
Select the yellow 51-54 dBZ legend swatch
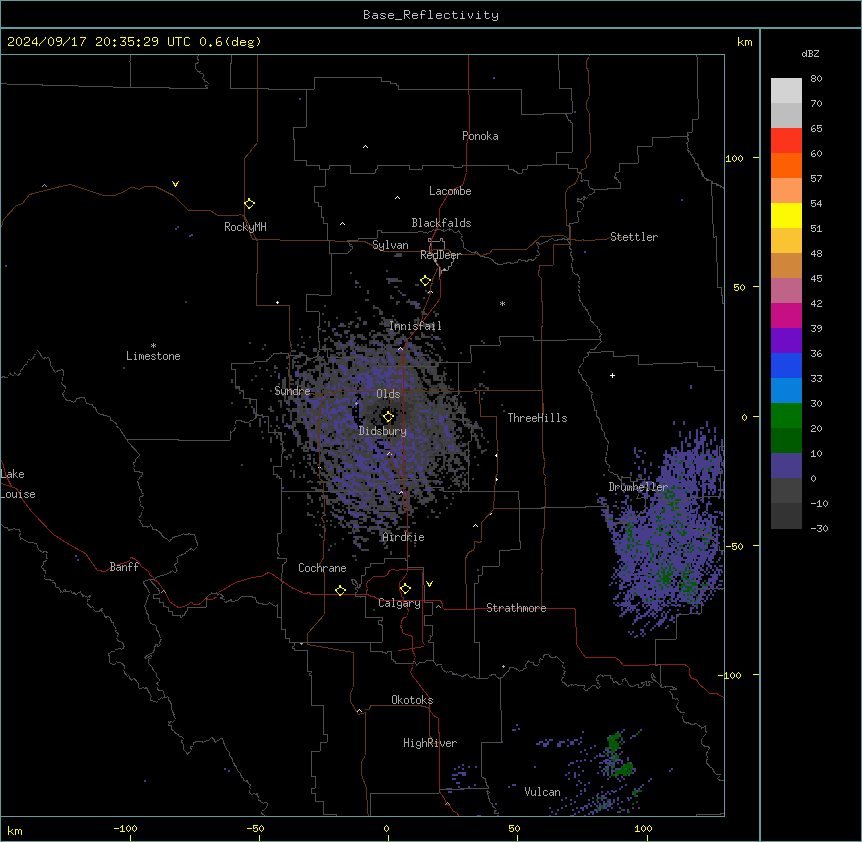pos(786,216)
